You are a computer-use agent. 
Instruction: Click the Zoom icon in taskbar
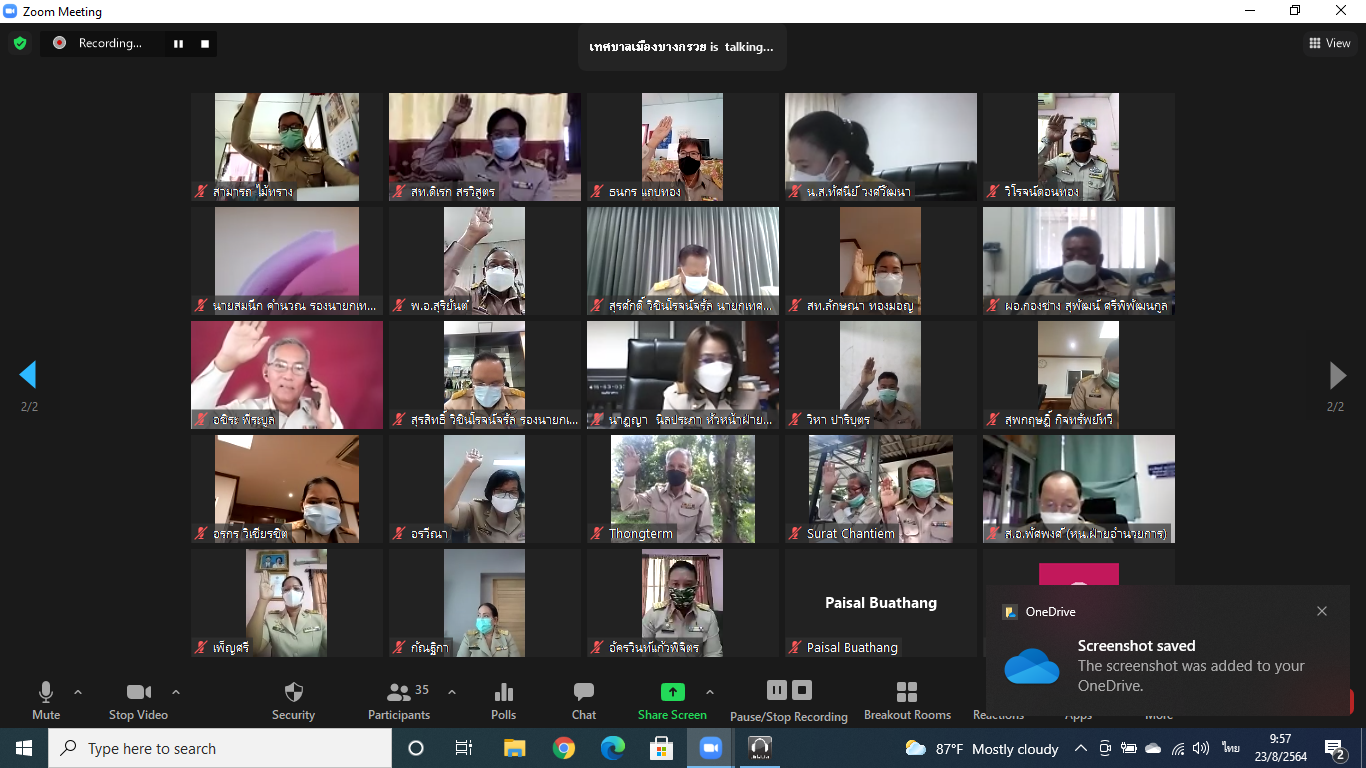click(x=710, y=748)
